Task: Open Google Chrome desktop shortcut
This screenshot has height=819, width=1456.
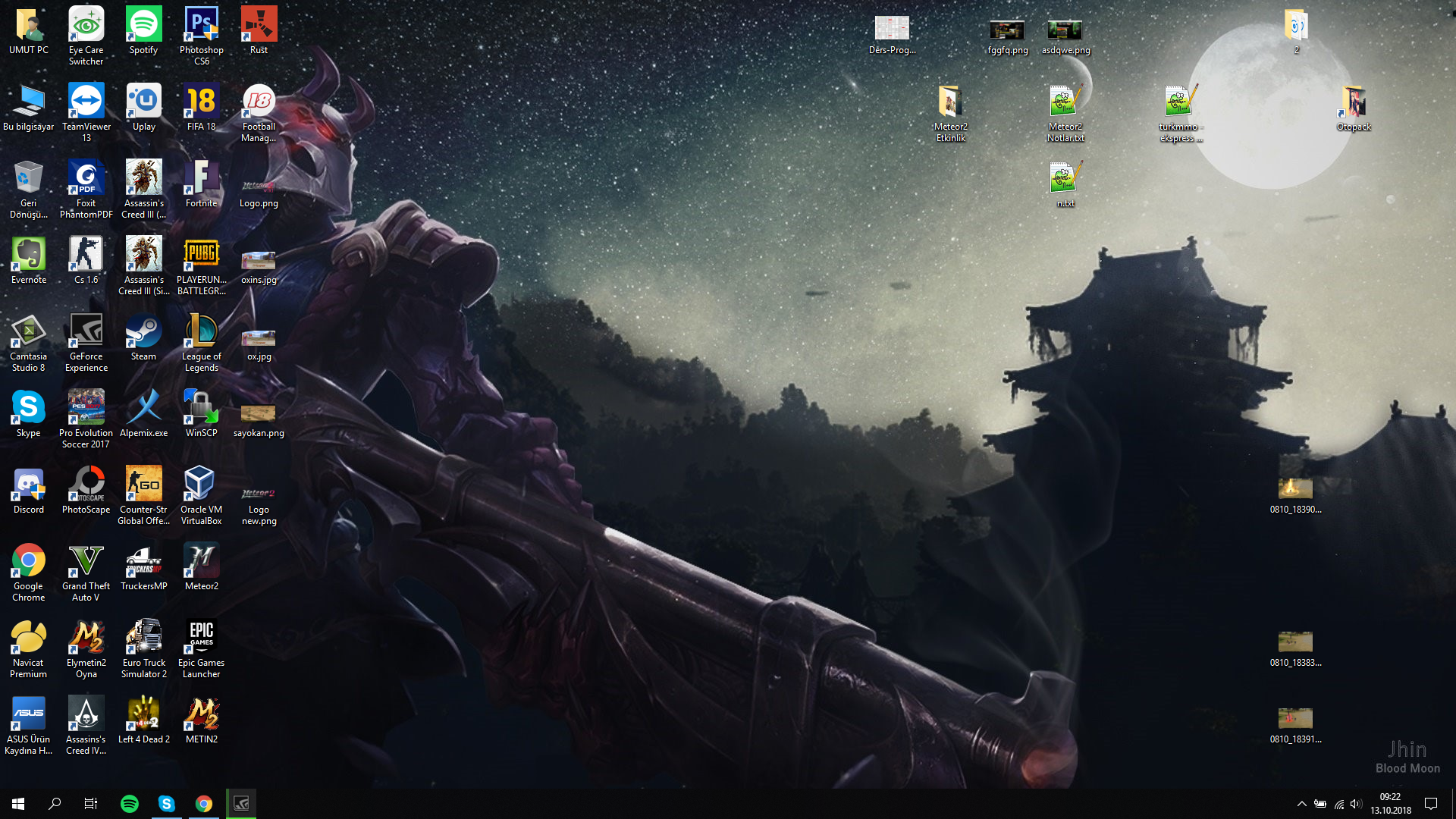Action: pos(29,572)
